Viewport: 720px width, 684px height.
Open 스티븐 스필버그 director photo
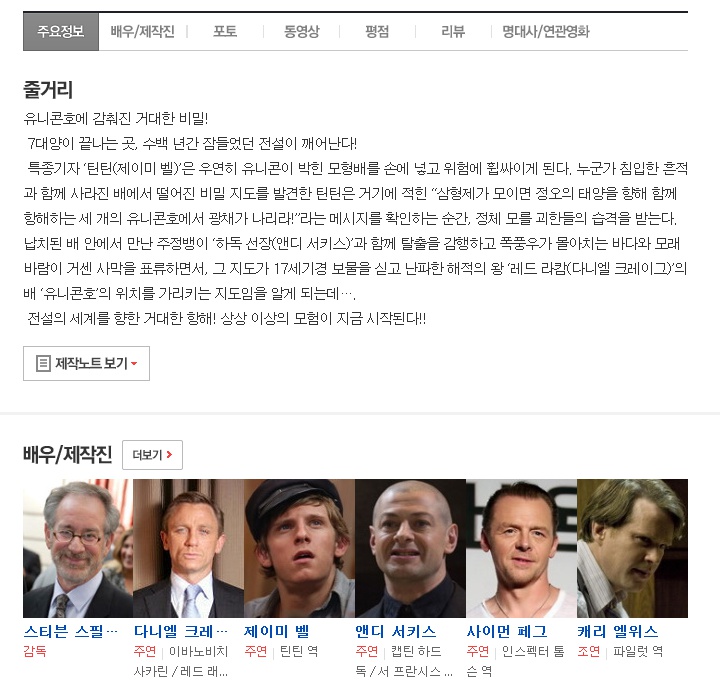tap(78, 549)
